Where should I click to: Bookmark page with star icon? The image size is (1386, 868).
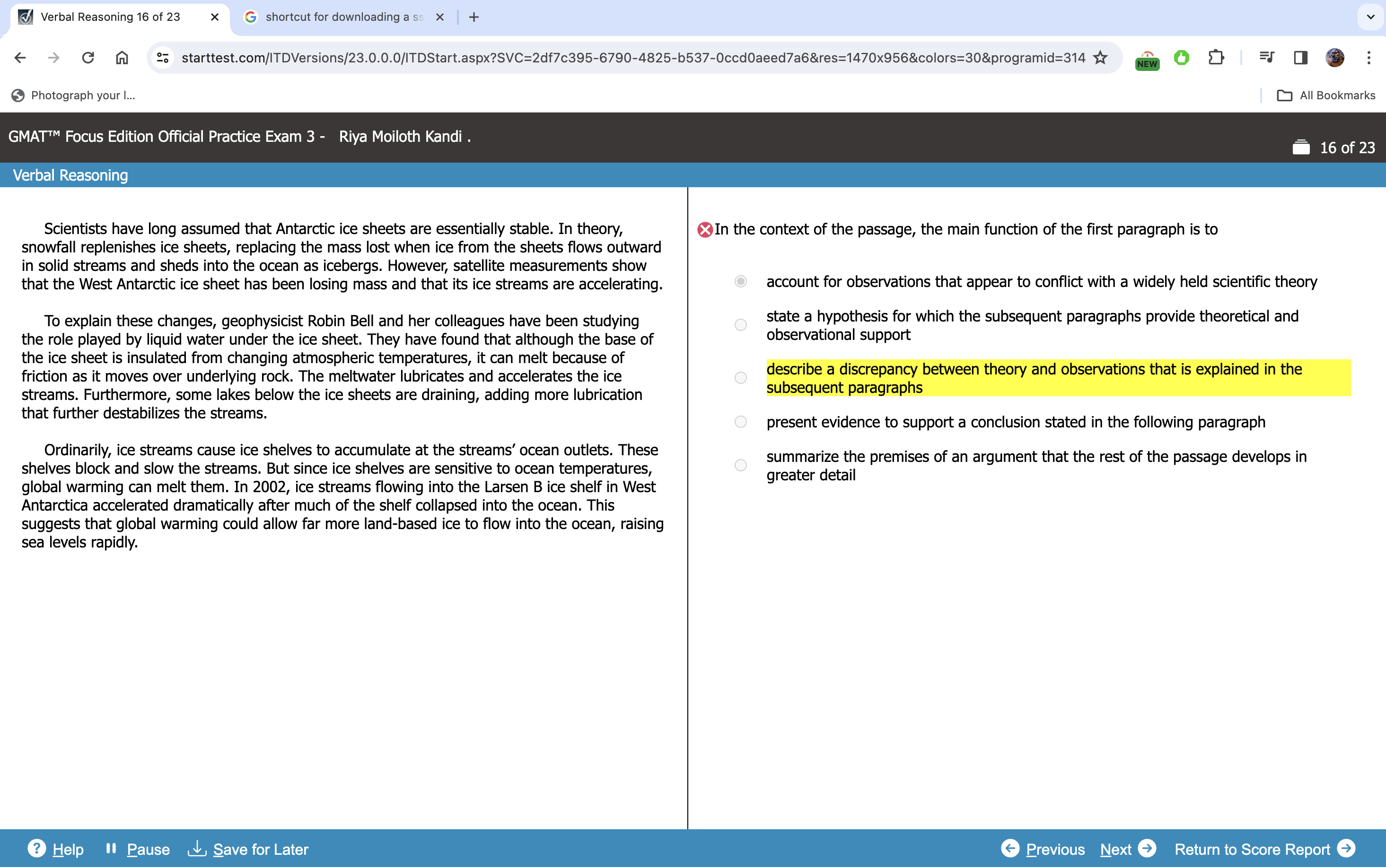[1099, 57]
